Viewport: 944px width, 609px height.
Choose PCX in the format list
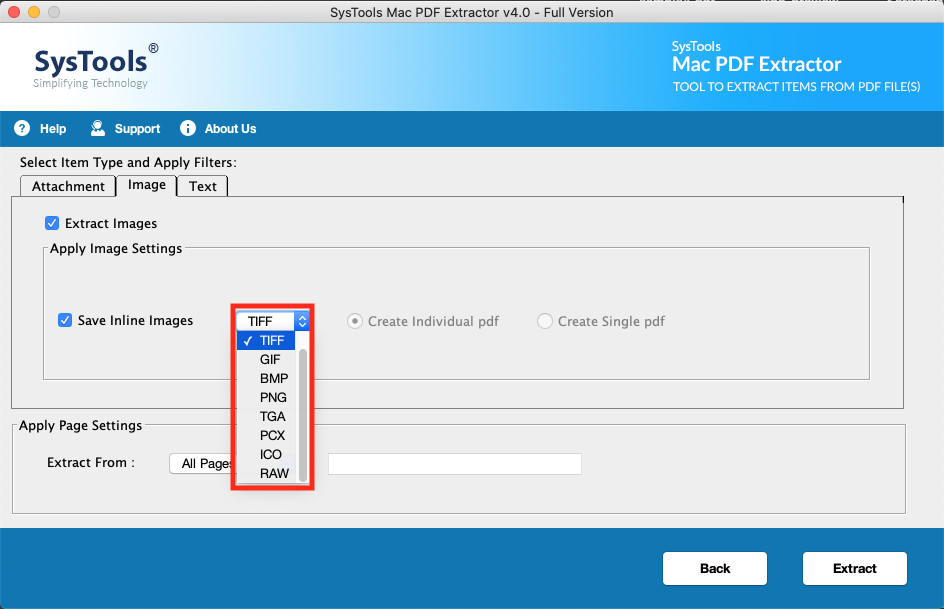pos(268,435)
